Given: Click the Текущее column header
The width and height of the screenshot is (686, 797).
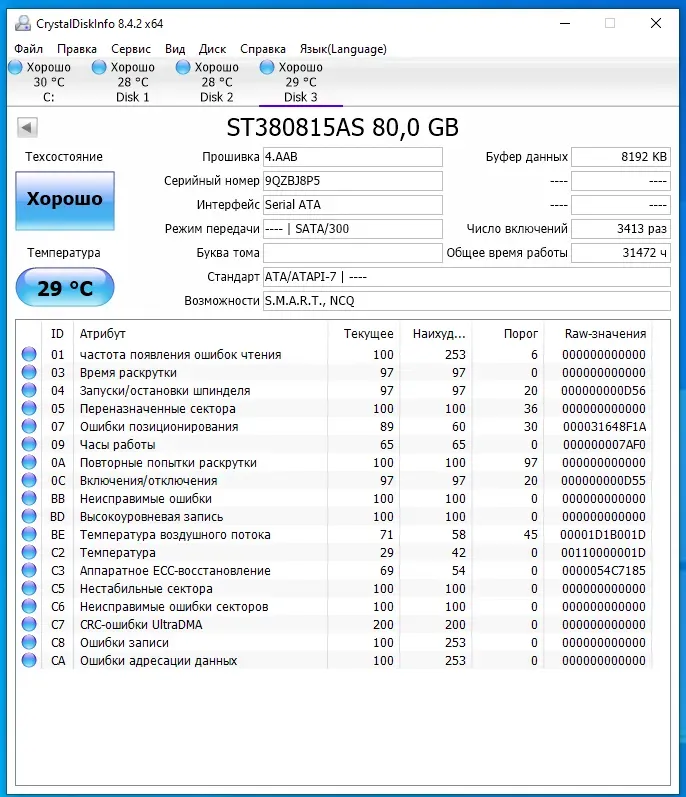Looking at the screenshot, I should [364, 333].
